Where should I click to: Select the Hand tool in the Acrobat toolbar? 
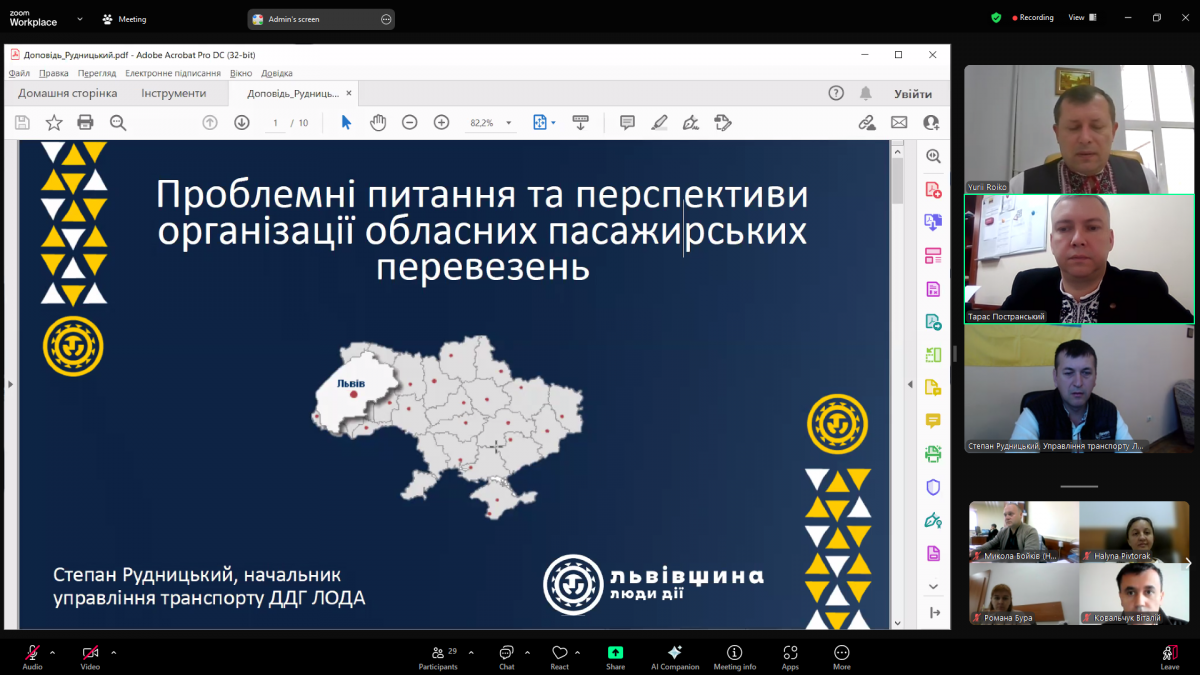(x=377, y=122)
